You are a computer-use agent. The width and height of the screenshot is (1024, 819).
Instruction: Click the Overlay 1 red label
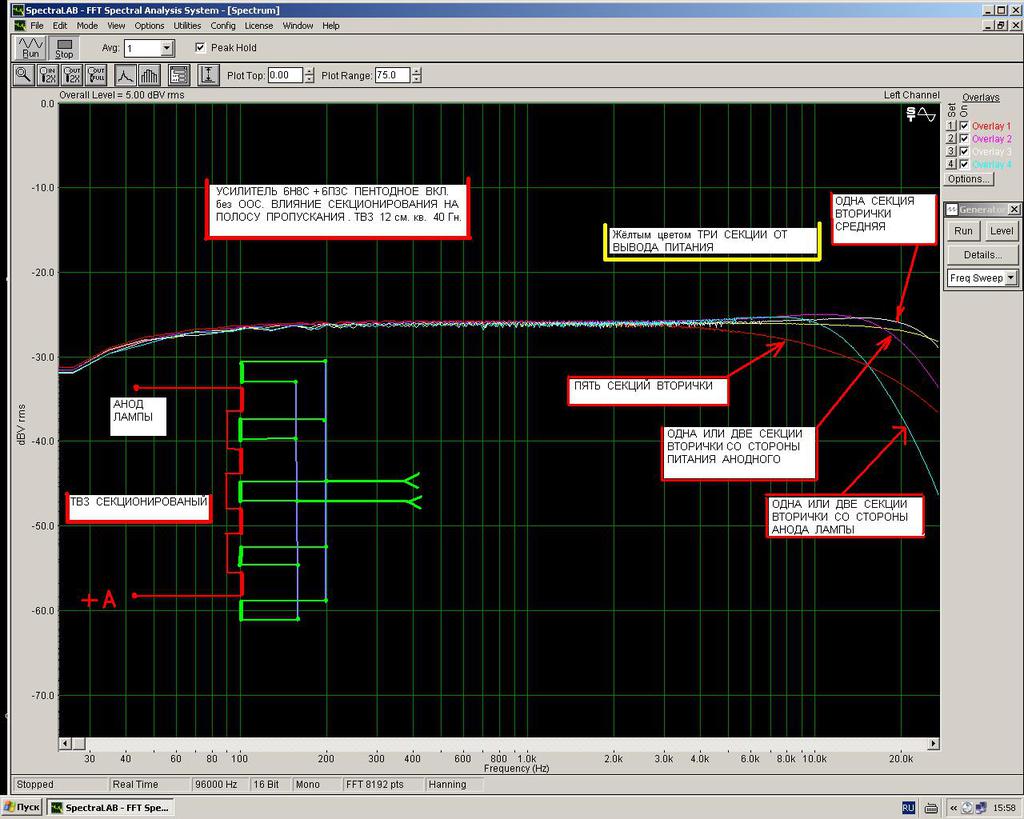(991, 126)
